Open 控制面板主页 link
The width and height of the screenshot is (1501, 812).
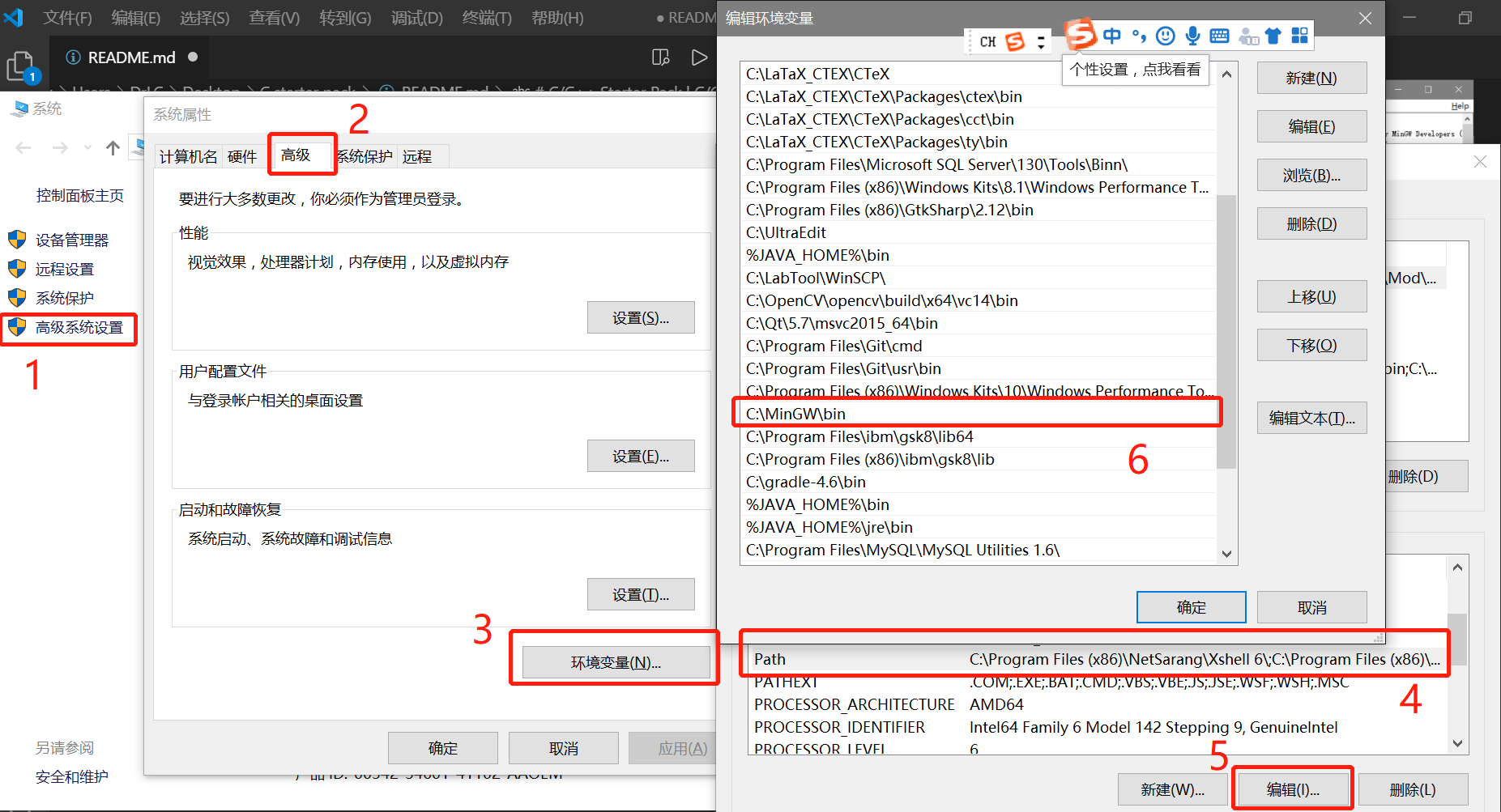pos(79,195)
